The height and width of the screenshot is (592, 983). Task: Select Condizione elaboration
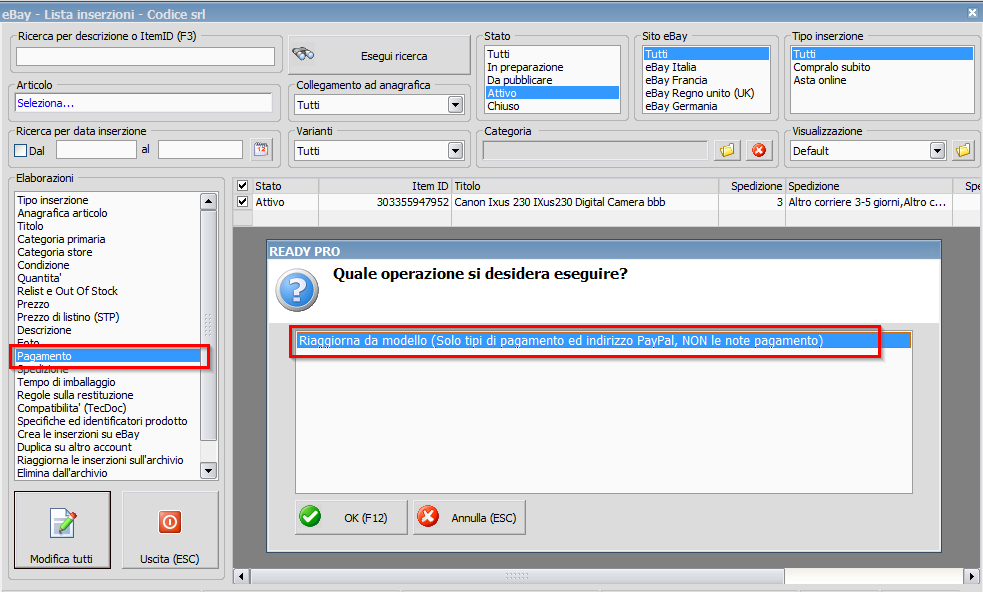click(x=107, y=265)
